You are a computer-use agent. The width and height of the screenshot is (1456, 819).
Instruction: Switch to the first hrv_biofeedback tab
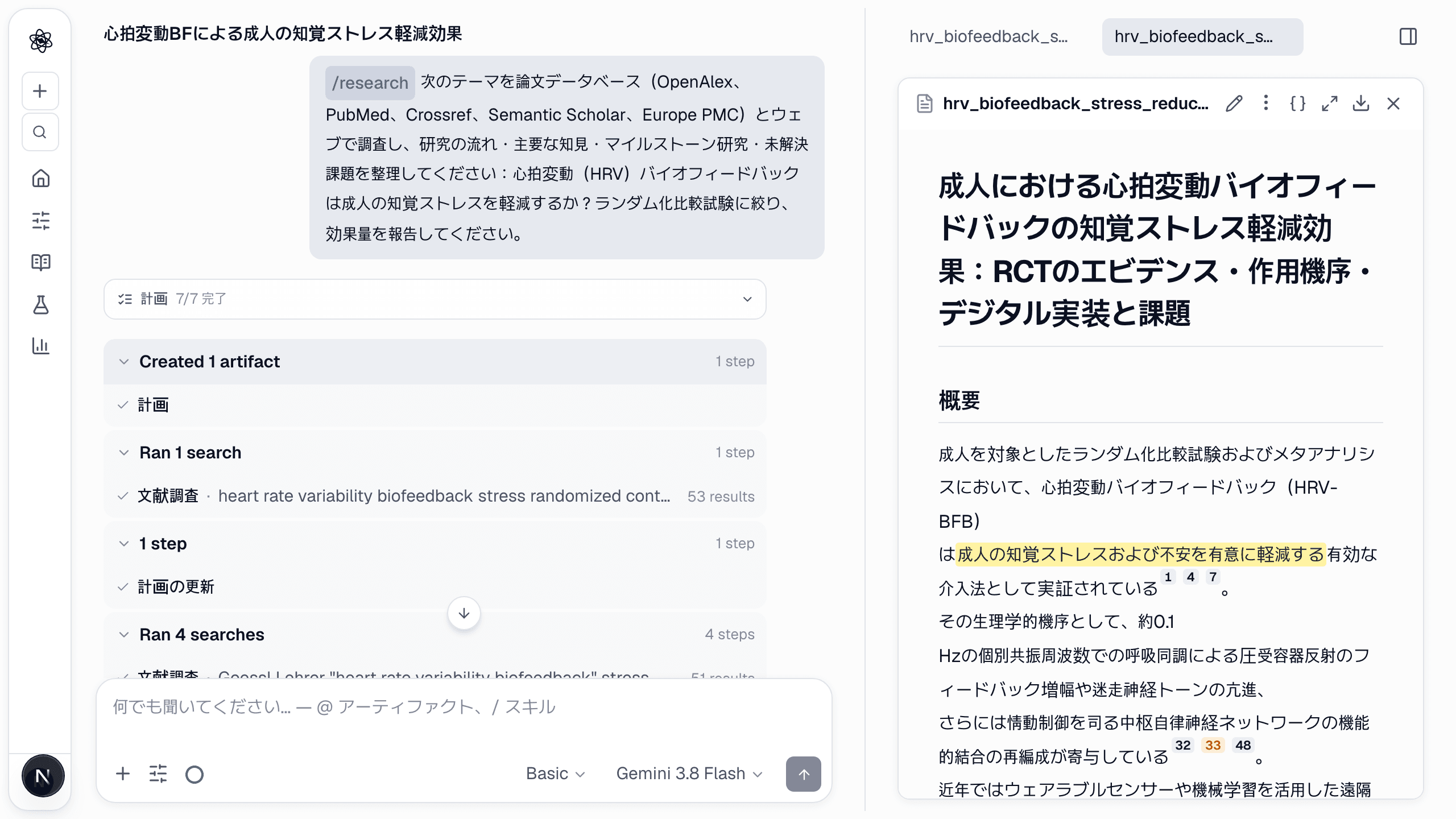pyautogui.click(x=988, y=37)
